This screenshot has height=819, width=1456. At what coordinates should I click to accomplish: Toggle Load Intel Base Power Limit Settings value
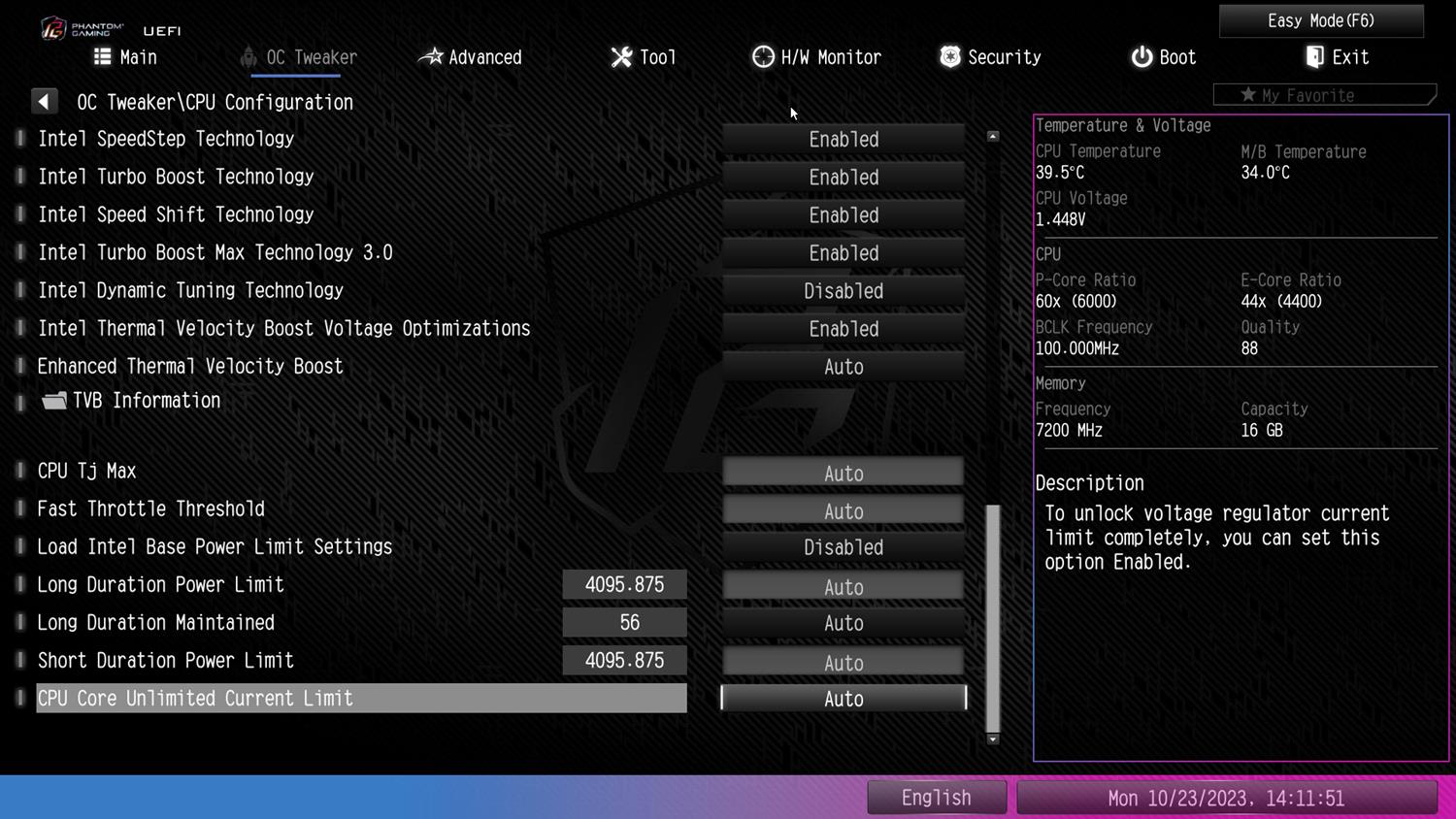(843, 547)
